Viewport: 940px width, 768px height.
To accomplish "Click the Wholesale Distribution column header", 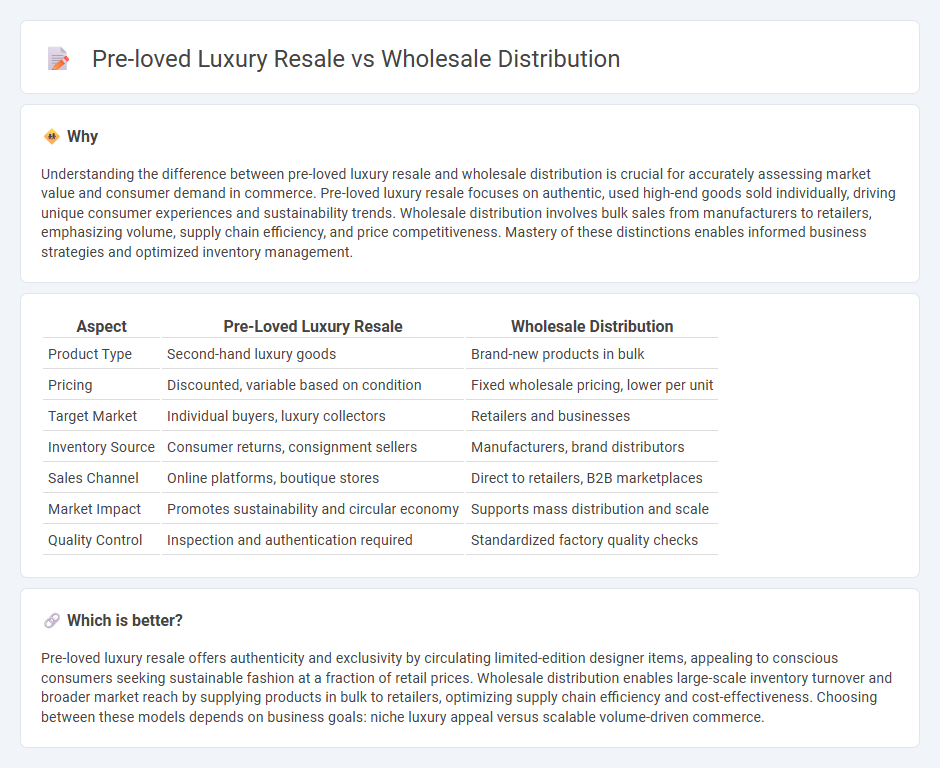I will pos(592,326).
